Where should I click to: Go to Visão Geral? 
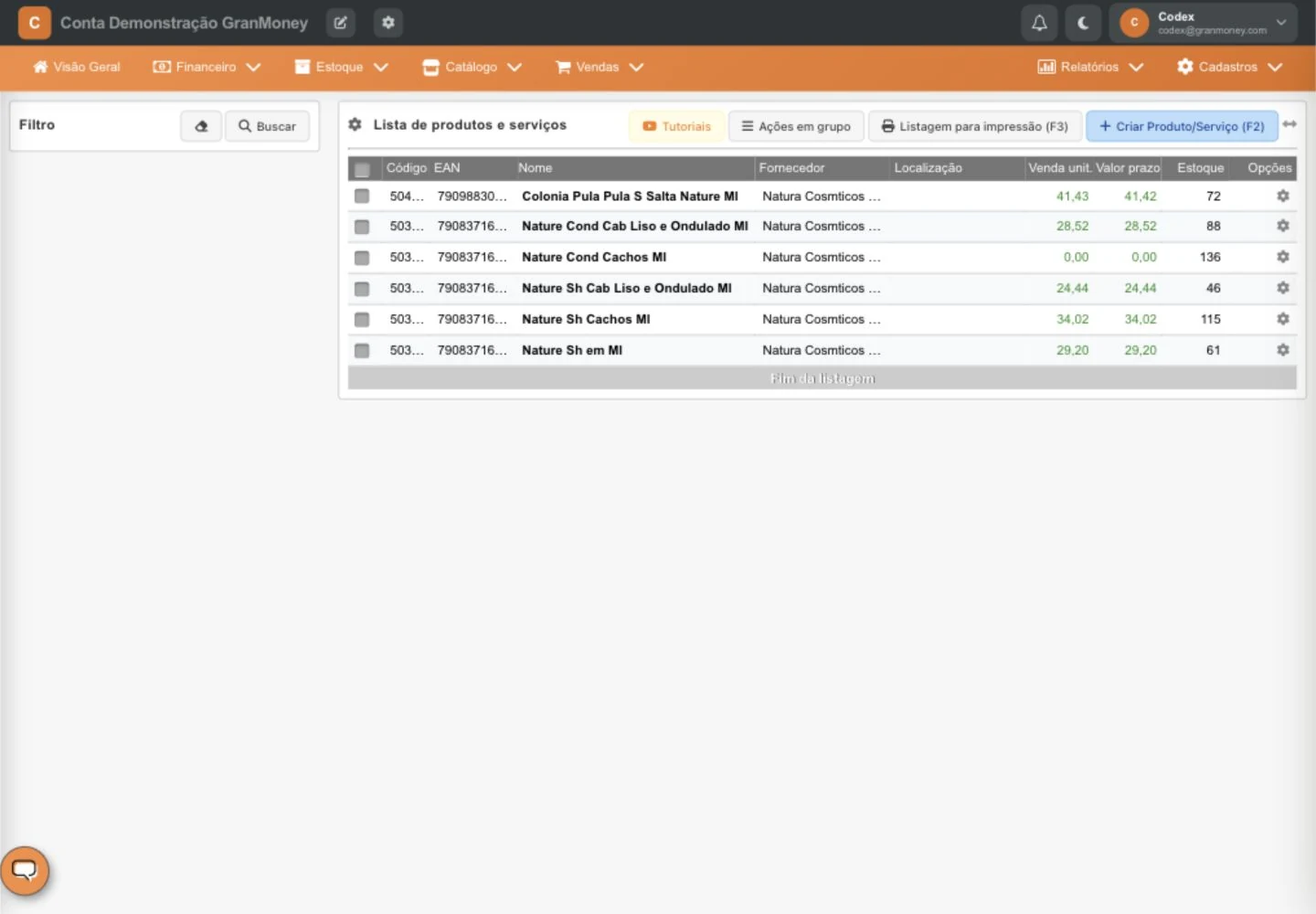[x=77, y=67]
